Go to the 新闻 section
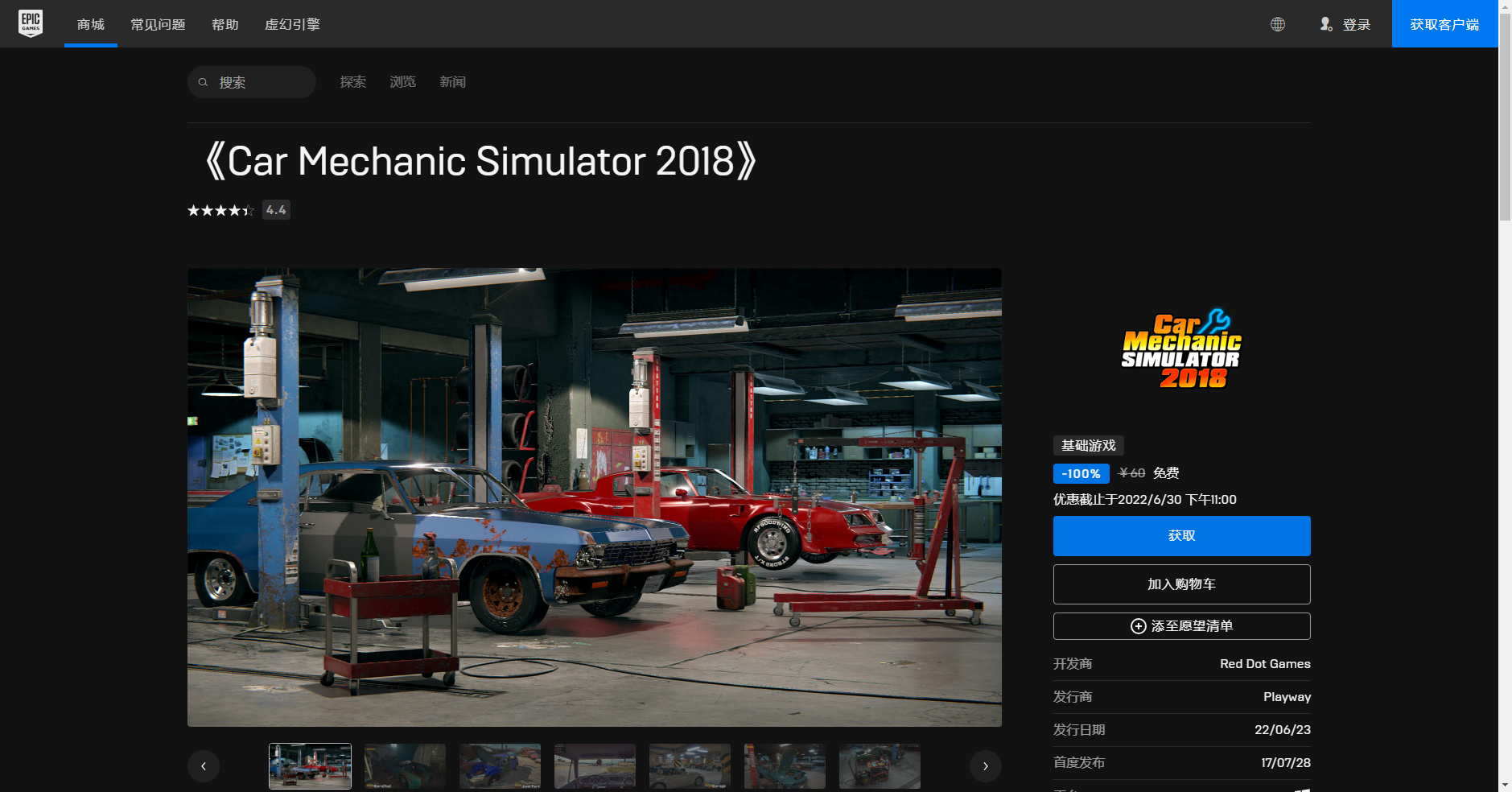1512x792 pixels. pos(453,82)
